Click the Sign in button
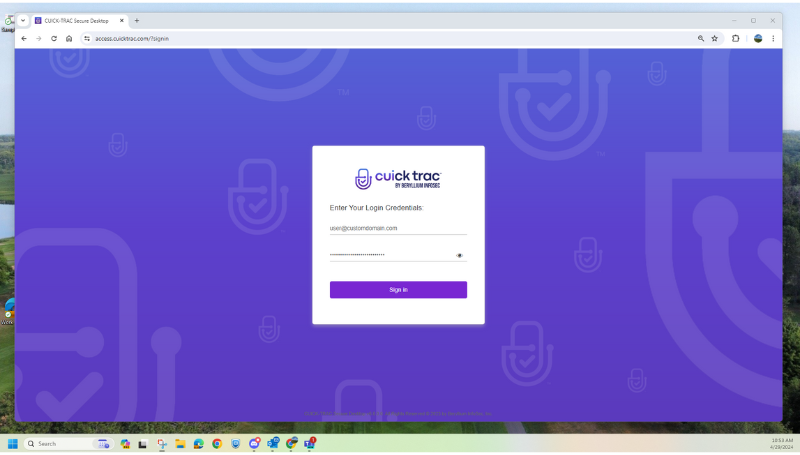Viewport: 800px width, 455px height. point(398,290)
